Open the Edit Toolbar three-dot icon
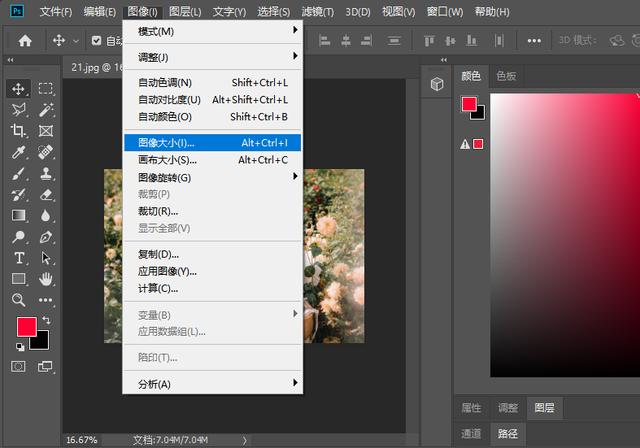This screenshot has width=640, height=448. click(45, 300)
